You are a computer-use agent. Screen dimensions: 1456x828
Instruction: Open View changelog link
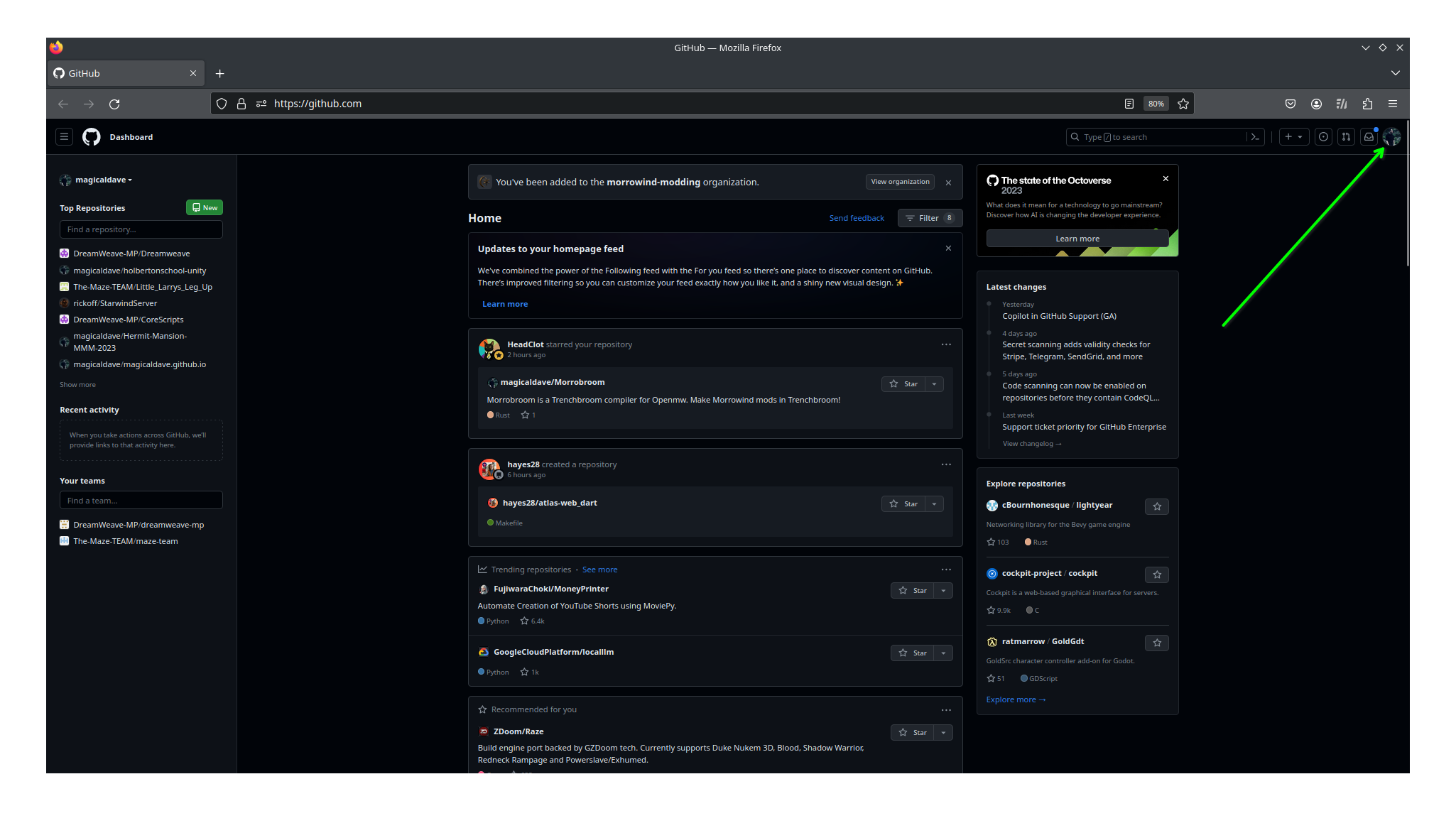[x=1031, y=444]
